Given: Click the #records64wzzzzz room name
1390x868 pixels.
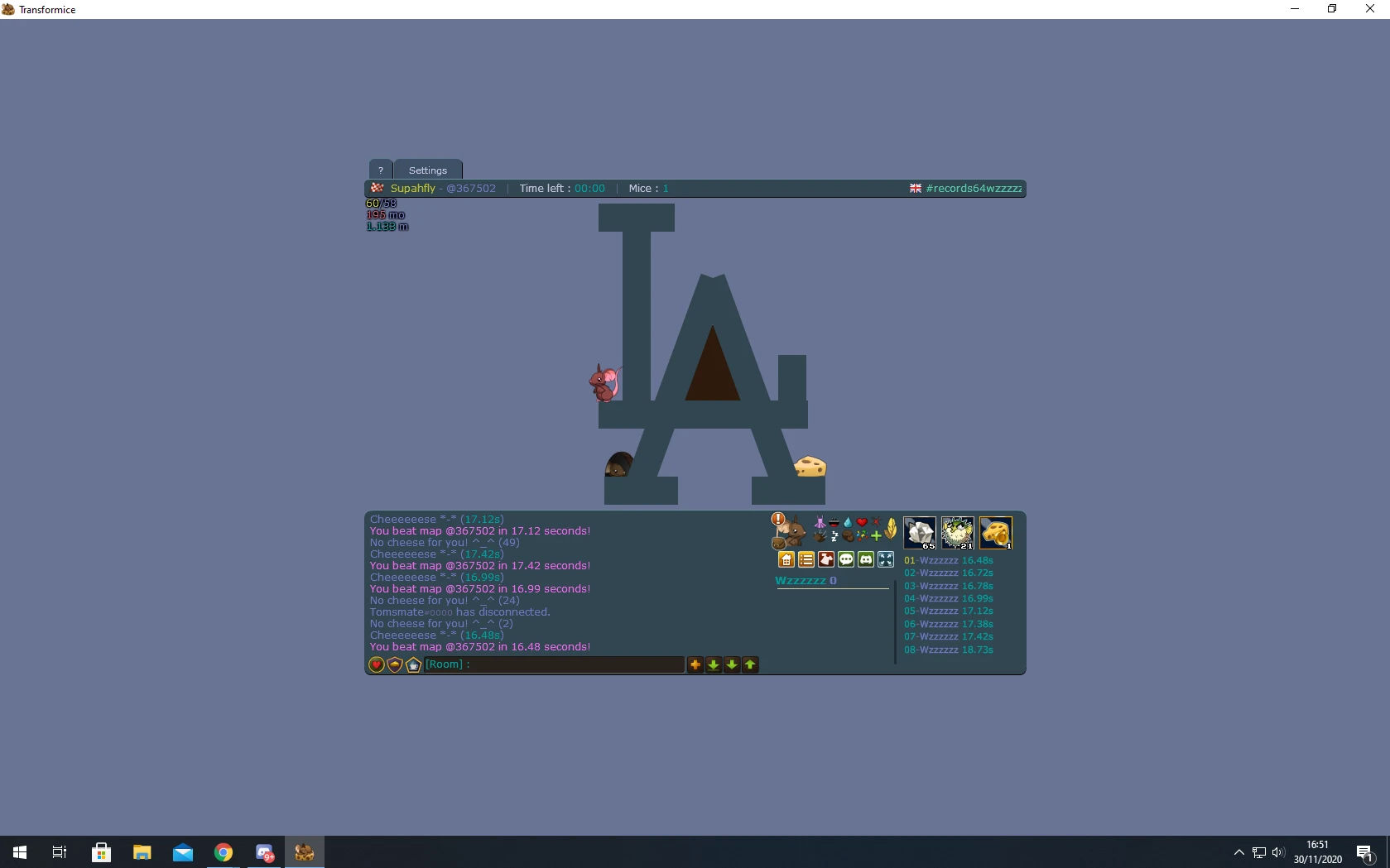Looking at the screenshot, I should pos(974,189).
